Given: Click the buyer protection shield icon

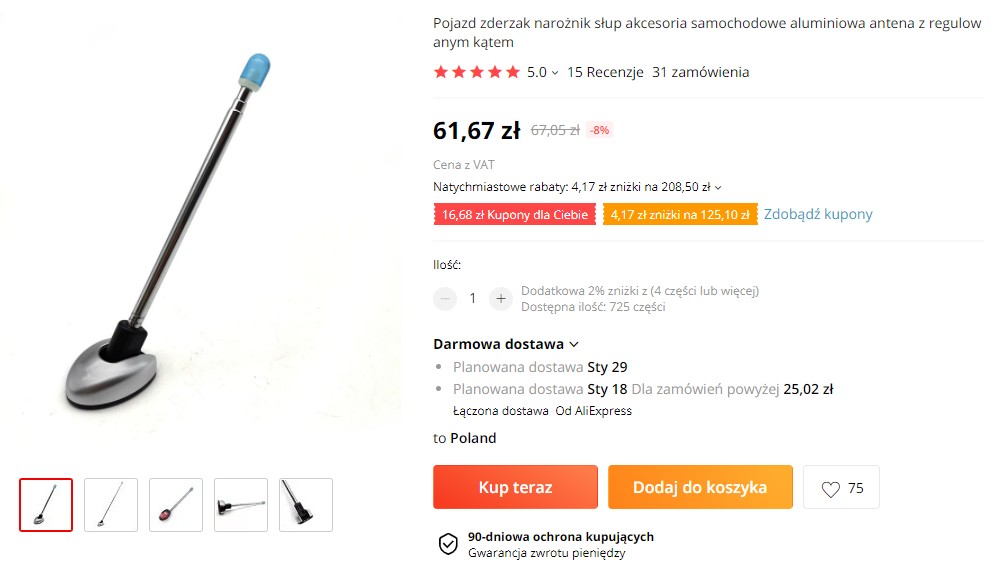Looking at the screenshot, I should 448,544.
